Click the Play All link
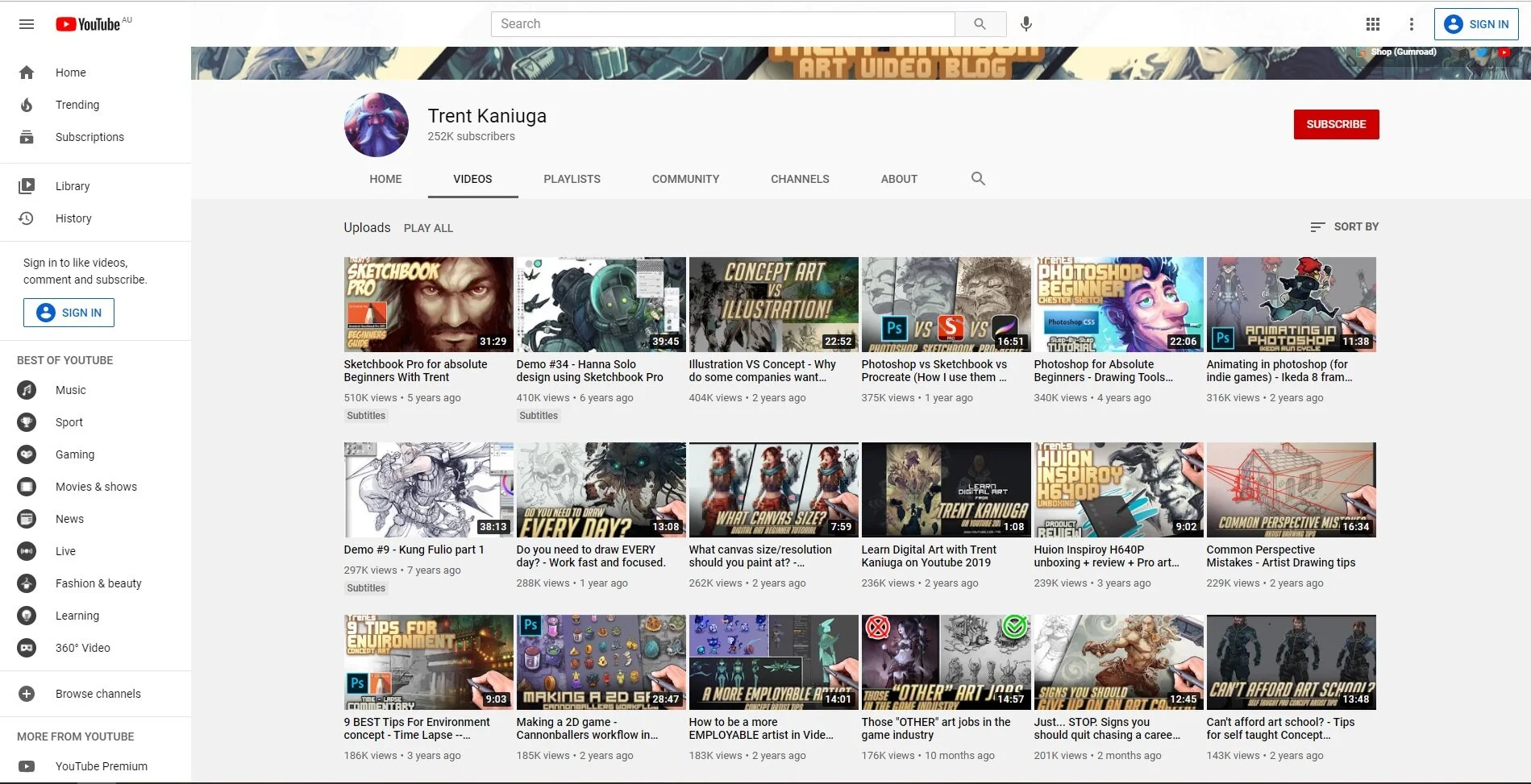The height and width of the screenshot is (784, 1531). click(428, 228)
